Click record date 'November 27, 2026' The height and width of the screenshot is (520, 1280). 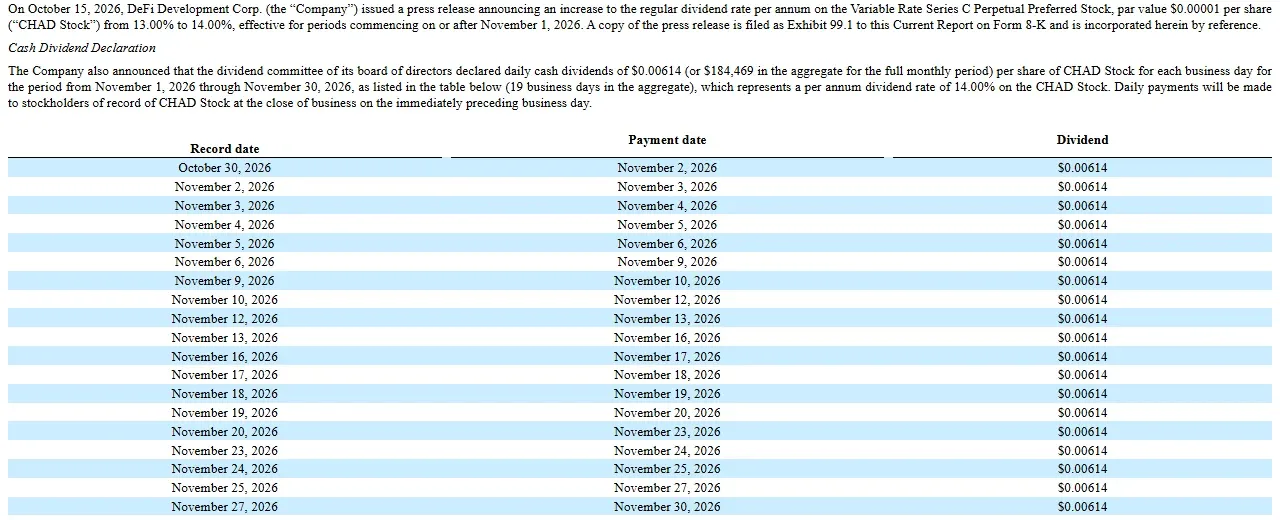[225, 507]
